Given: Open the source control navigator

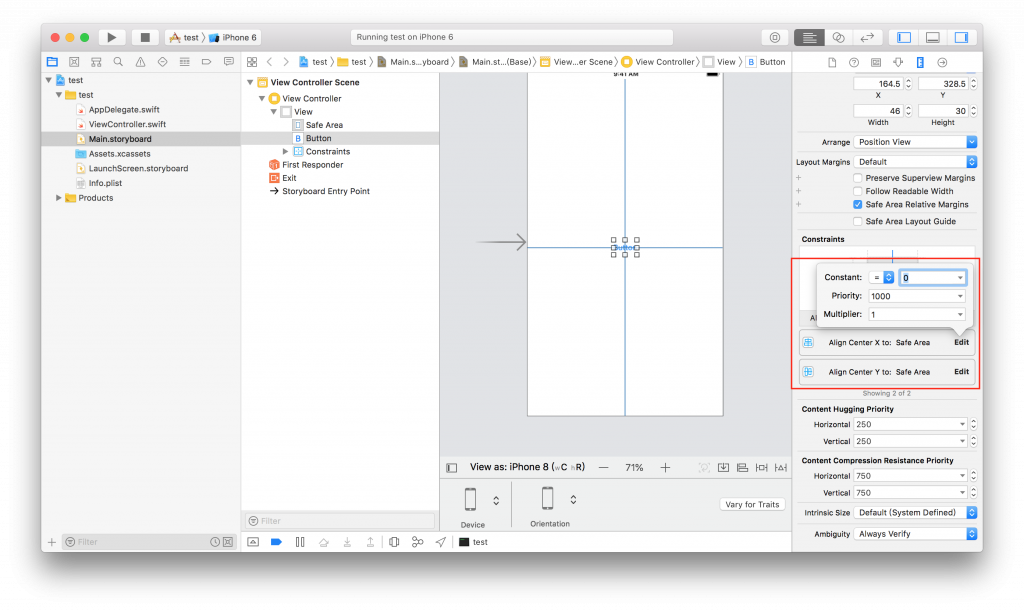Looking at the screenshot, I should 74,62.
